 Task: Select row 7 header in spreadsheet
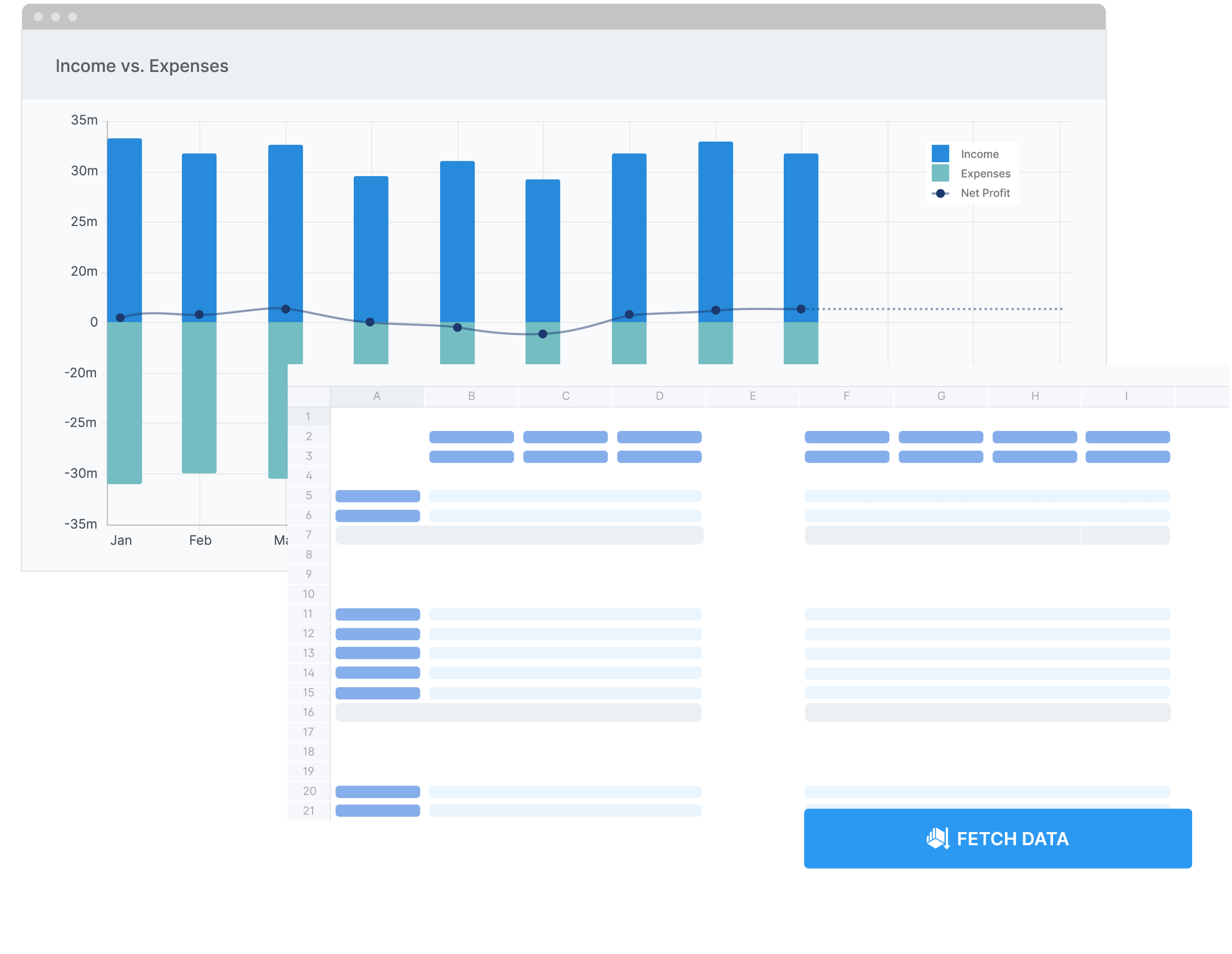coord(309,535)
